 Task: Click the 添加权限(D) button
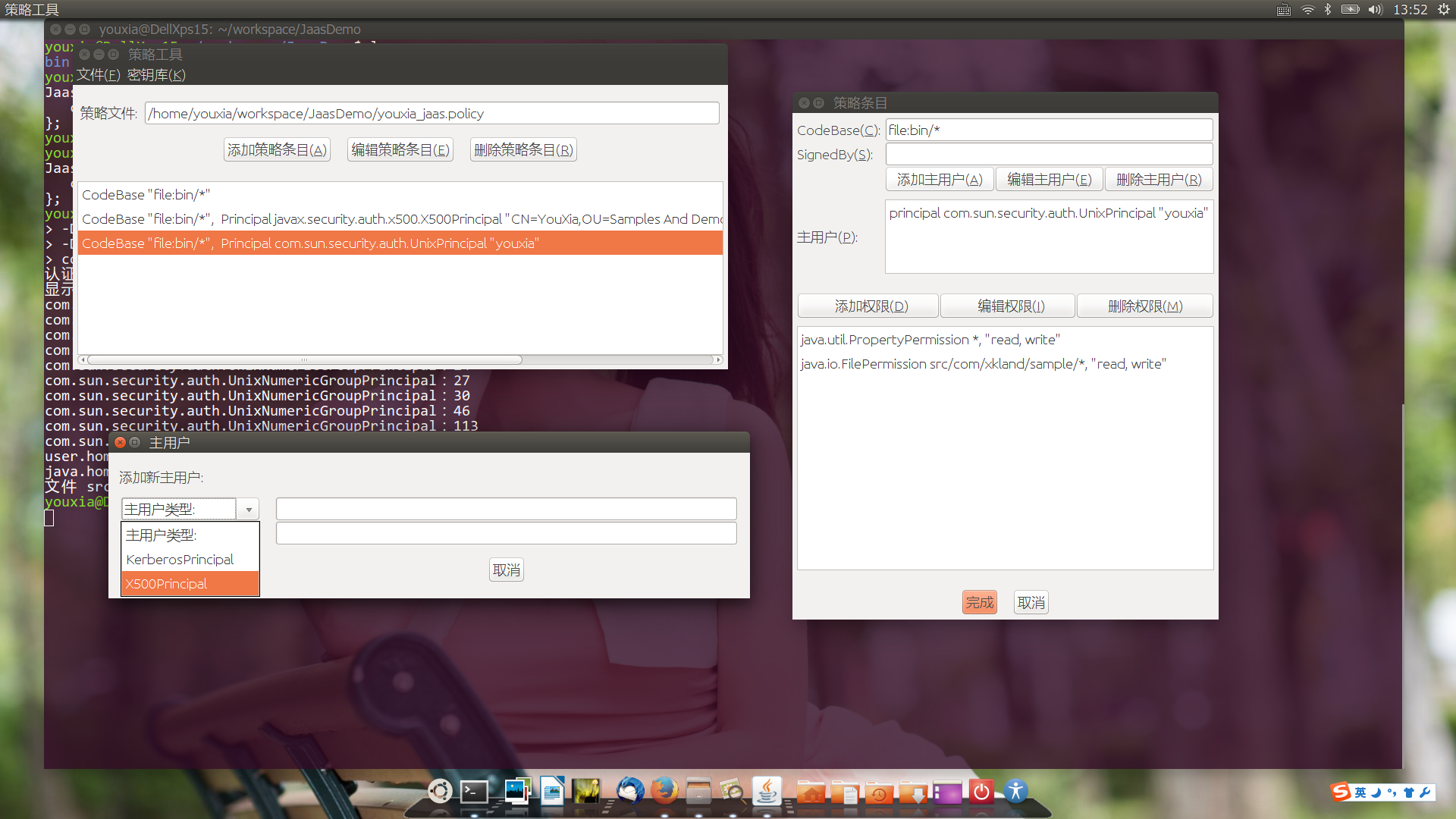pos(870,306)
